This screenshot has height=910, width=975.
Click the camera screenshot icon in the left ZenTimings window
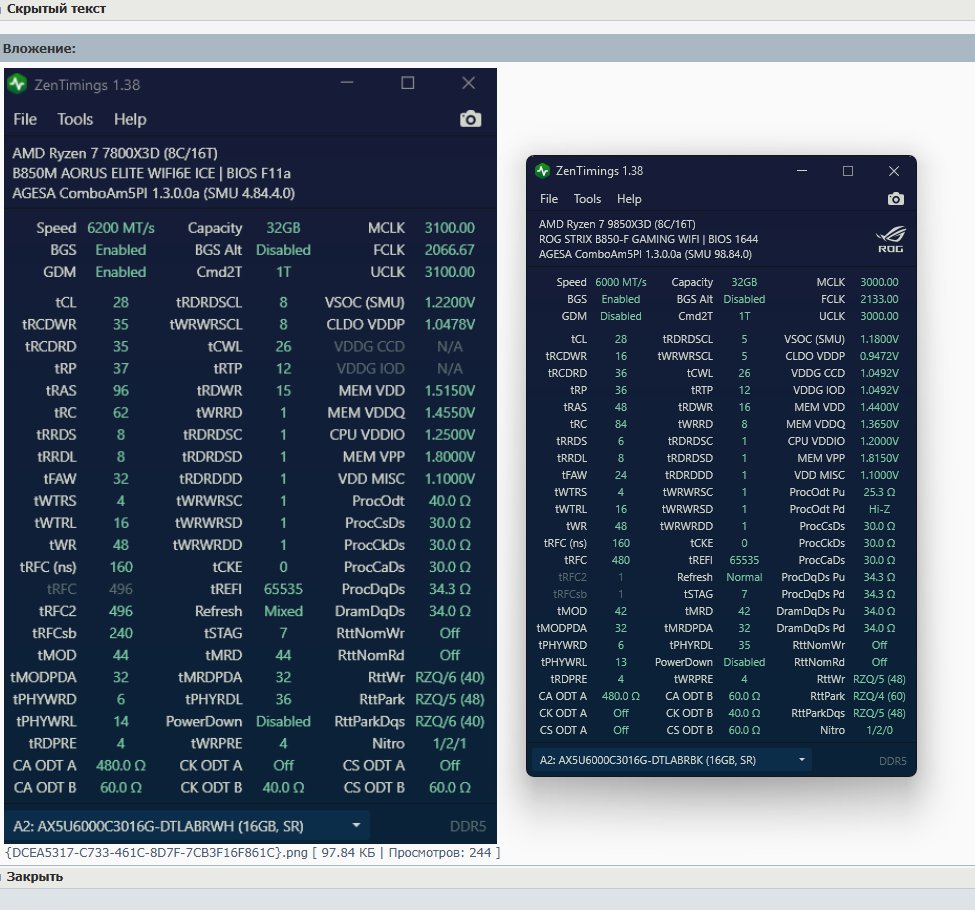(x=471, y=119)
